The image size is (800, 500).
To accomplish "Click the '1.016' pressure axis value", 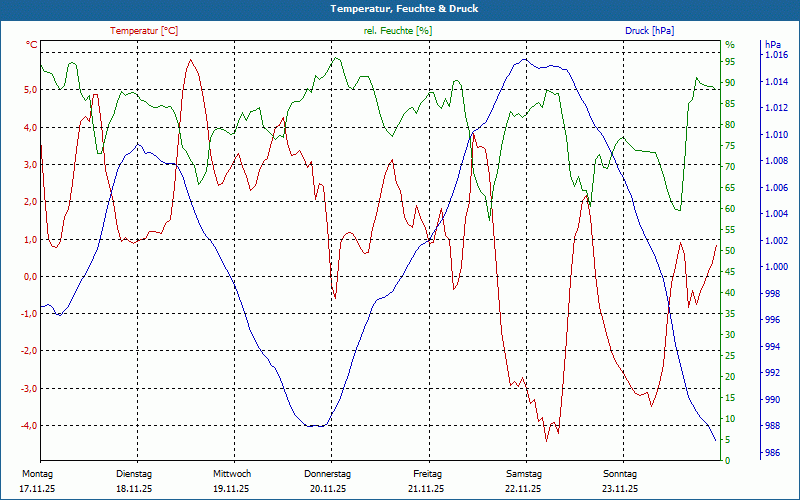I will pyautogui.click(x=777, y=55).
